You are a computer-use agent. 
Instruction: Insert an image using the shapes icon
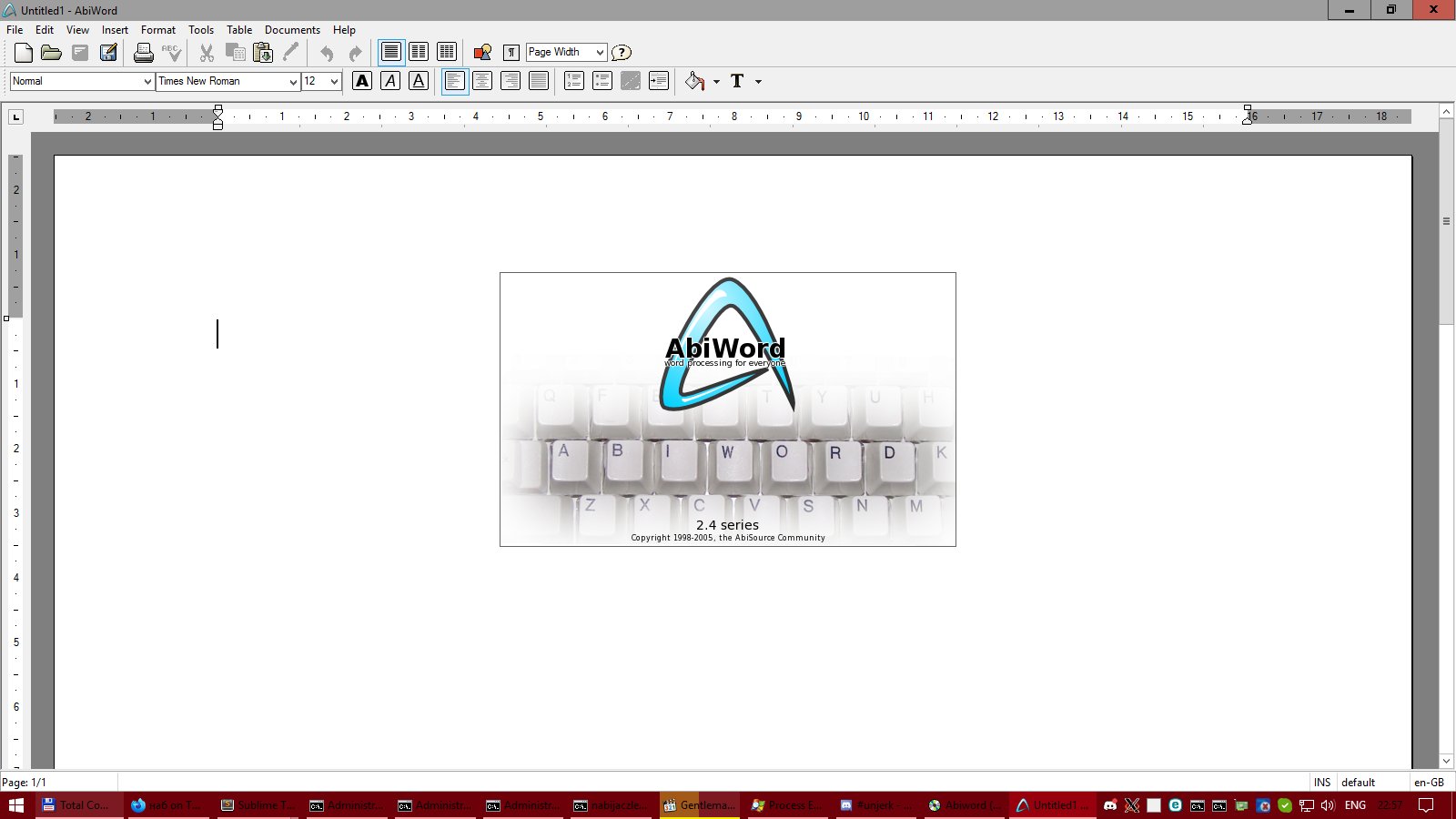pyautogui.click(x=482, y=53)
